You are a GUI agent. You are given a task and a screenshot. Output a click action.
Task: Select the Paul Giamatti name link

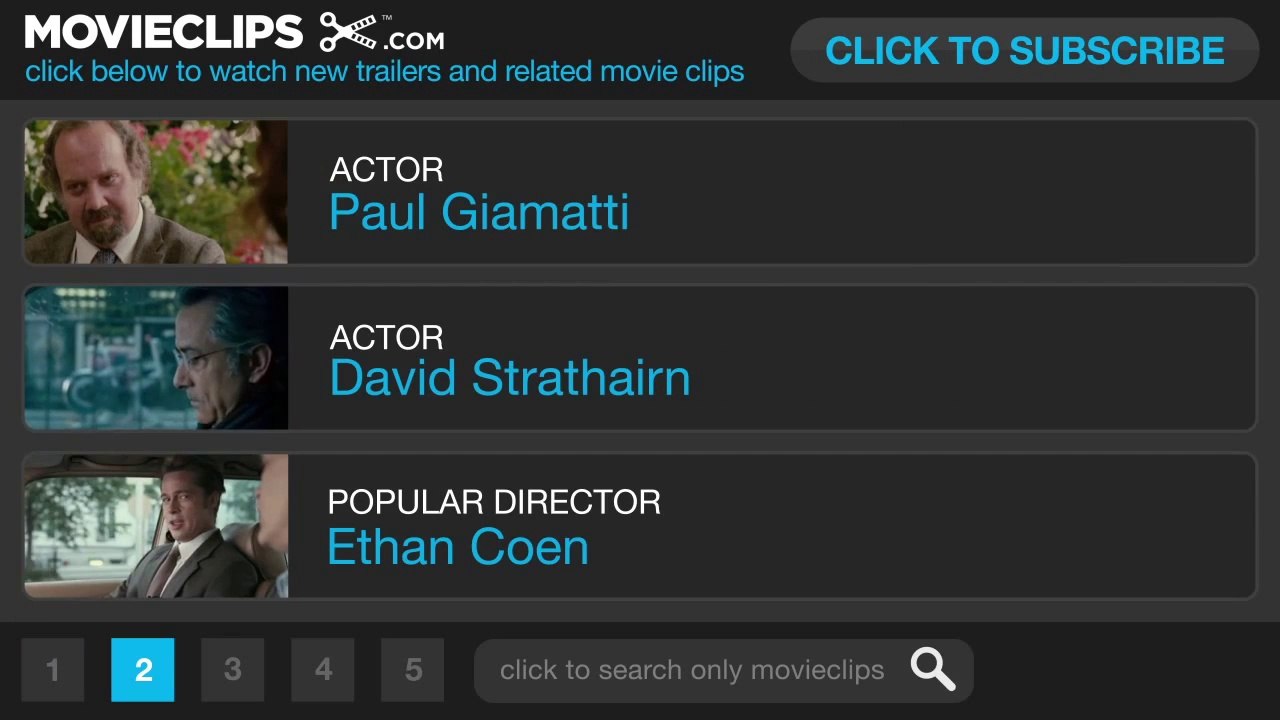479,212
